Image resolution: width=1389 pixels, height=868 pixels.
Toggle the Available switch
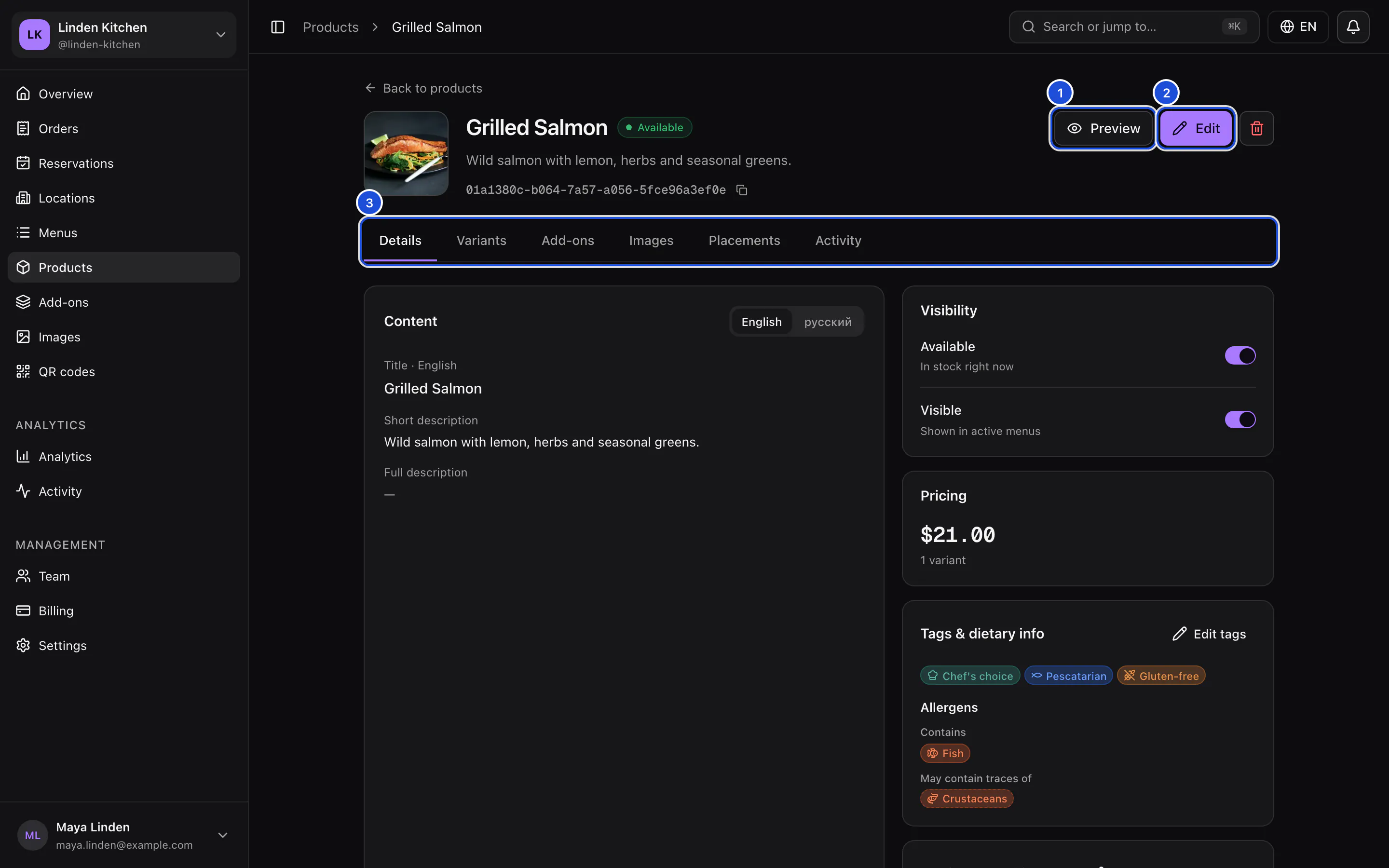(x=1240, y=355)
